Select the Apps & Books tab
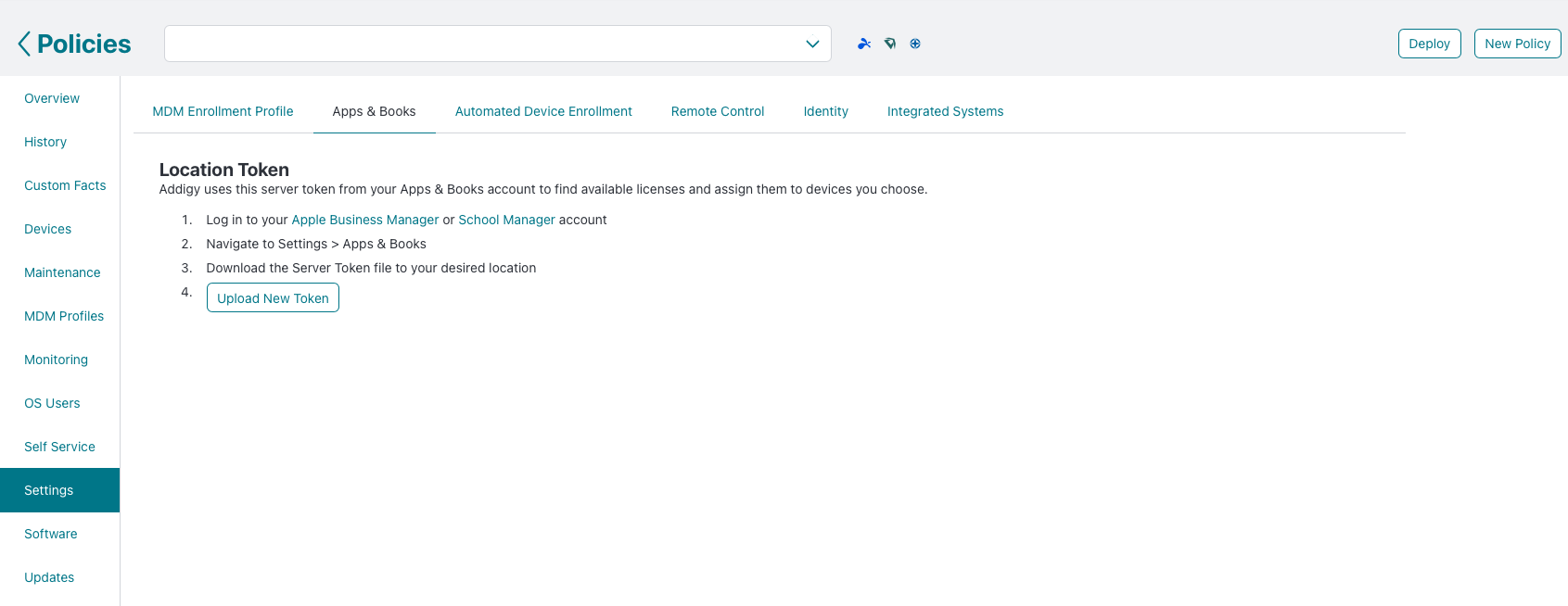Screen dimensions: 1568x606 click(375, 111)
